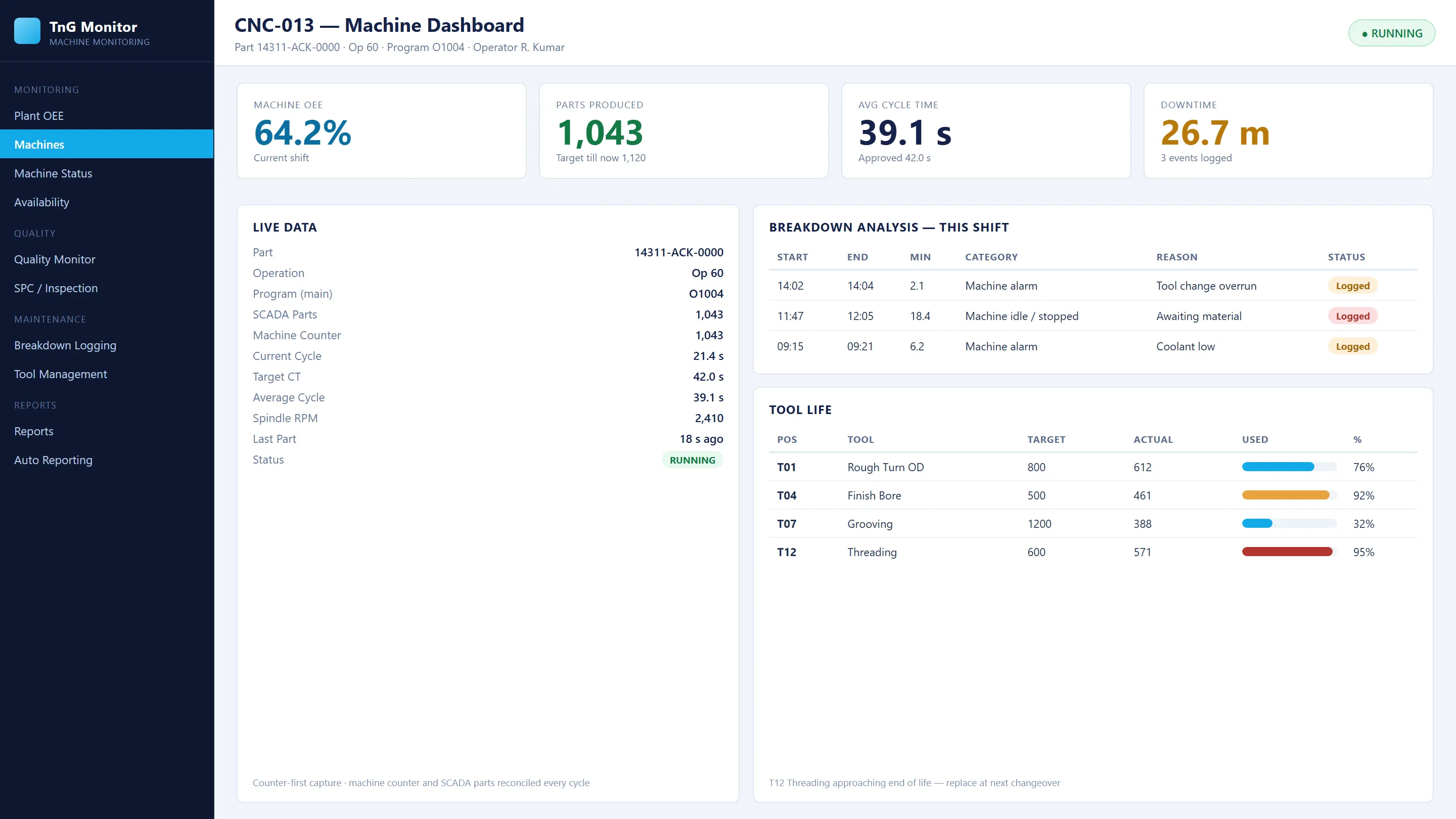Image resolution: width=1456 pixels, height=819 pixels.
Task: Click the Logged badge for Tool change overrun
Action: point(1352,286)
